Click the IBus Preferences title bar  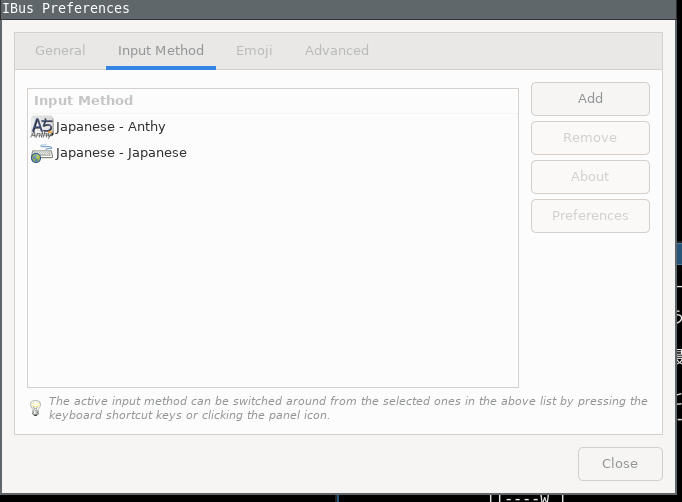click(x=339, y=9)
